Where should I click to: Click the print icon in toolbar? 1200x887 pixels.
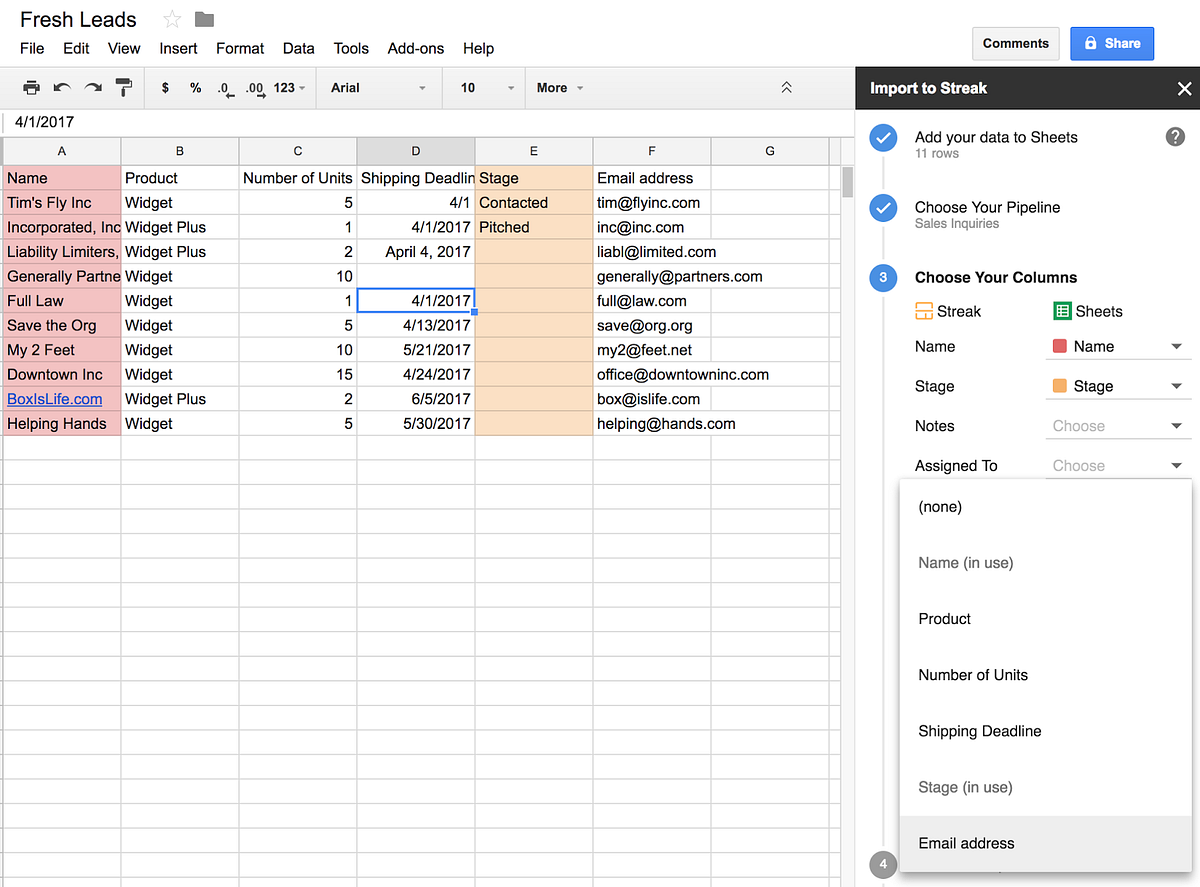tap(31, 88)
